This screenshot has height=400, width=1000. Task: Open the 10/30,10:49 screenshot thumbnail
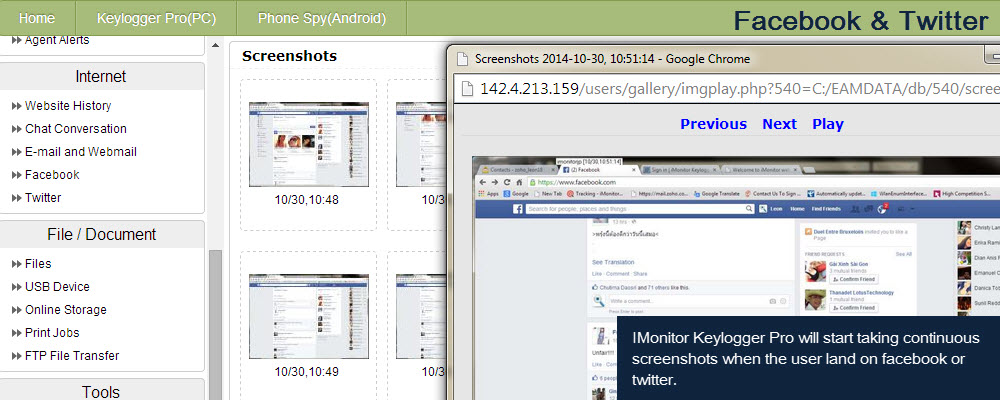pyautogui.click(x=309, y=316)
